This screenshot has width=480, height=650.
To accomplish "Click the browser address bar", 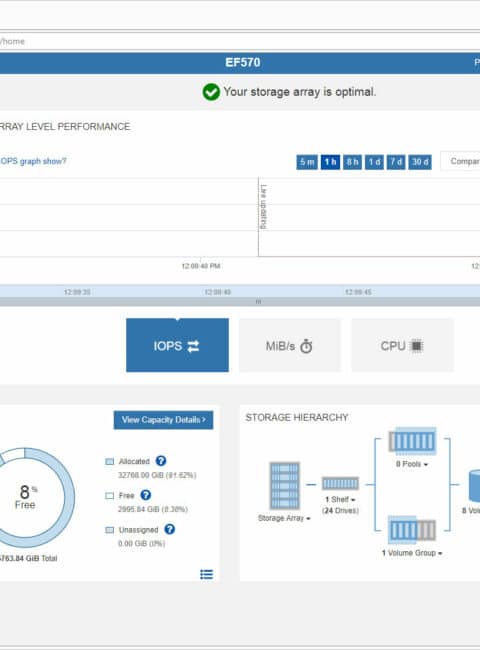I will coord(240,41).
